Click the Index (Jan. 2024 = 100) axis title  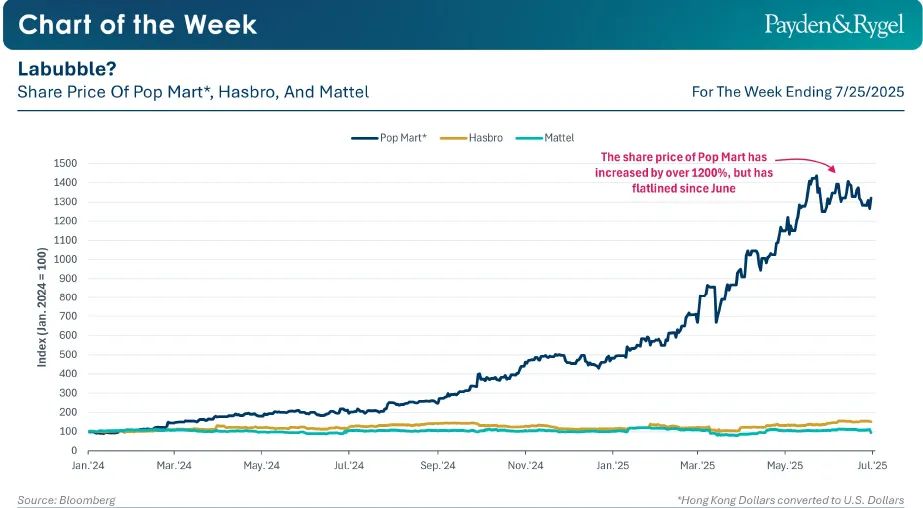(42, 307)
